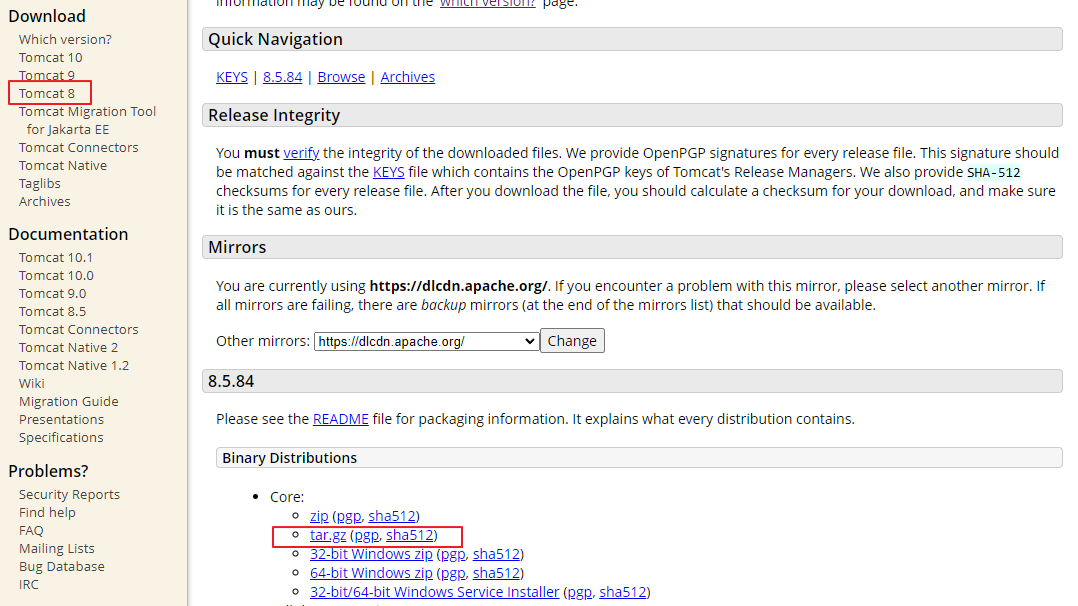Open the Wiki link
1078x606 pixels.
pos(32,383)
